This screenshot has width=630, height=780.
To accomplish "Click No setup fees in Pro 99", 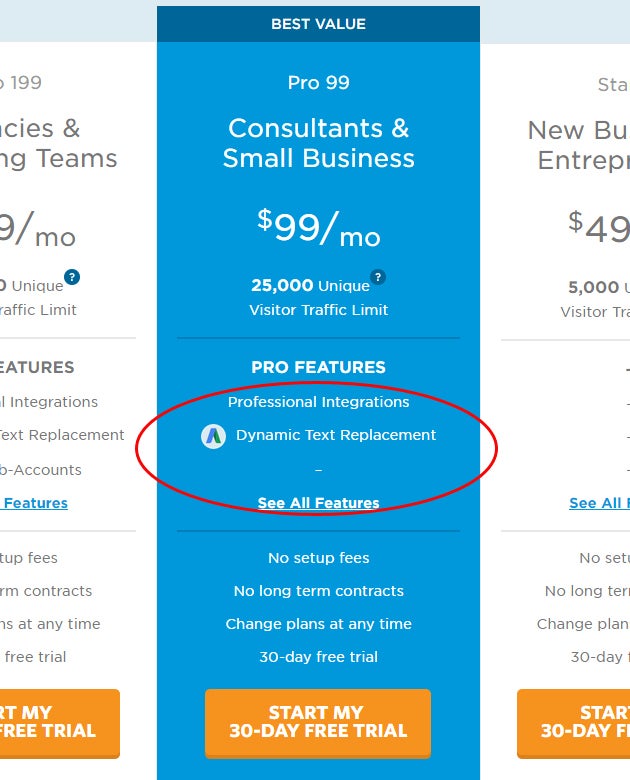I will click(x=318, y=558).
